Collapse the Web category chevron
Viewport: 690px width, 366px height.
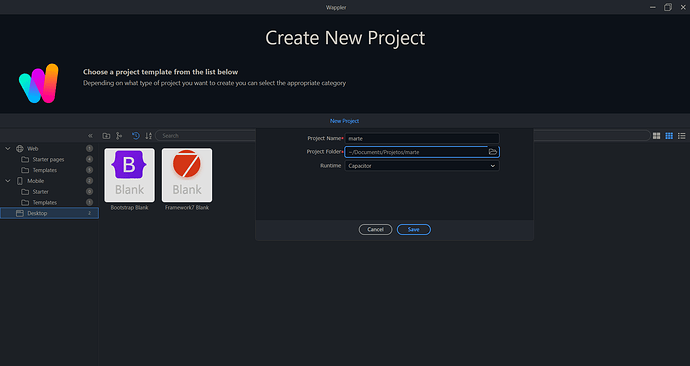(7, 149)
